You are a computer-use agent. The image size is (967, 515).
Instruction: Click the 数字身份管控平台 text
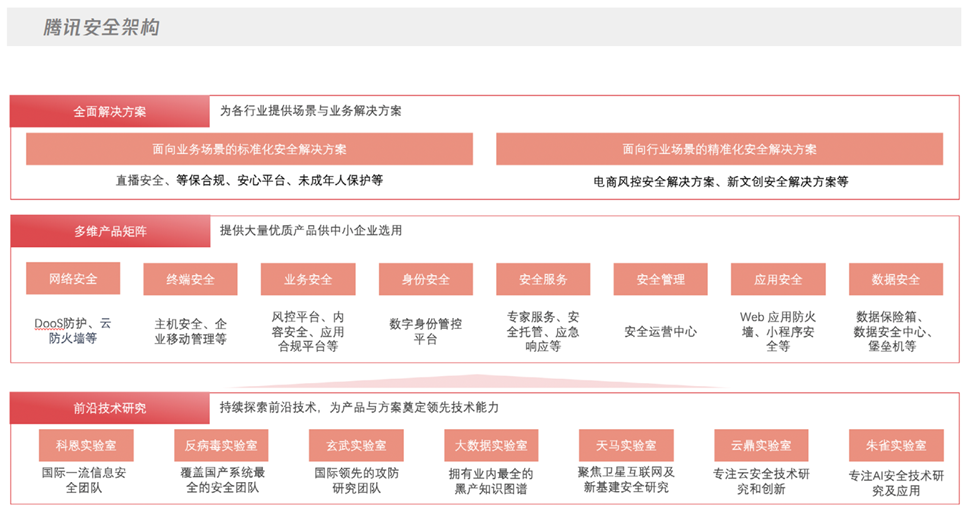(426, 331)
